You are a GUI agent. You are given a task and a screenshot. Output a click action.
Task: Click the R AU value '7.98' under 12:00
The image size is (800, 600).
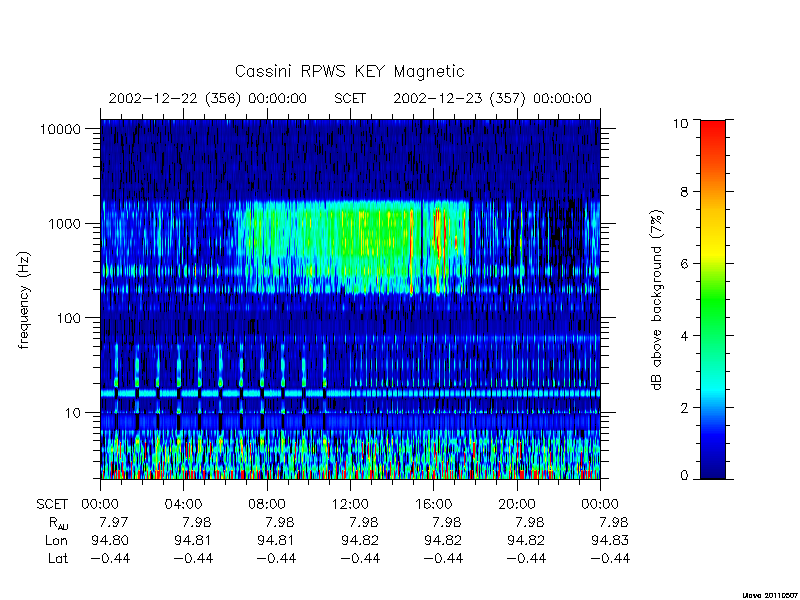click(364, 522)
